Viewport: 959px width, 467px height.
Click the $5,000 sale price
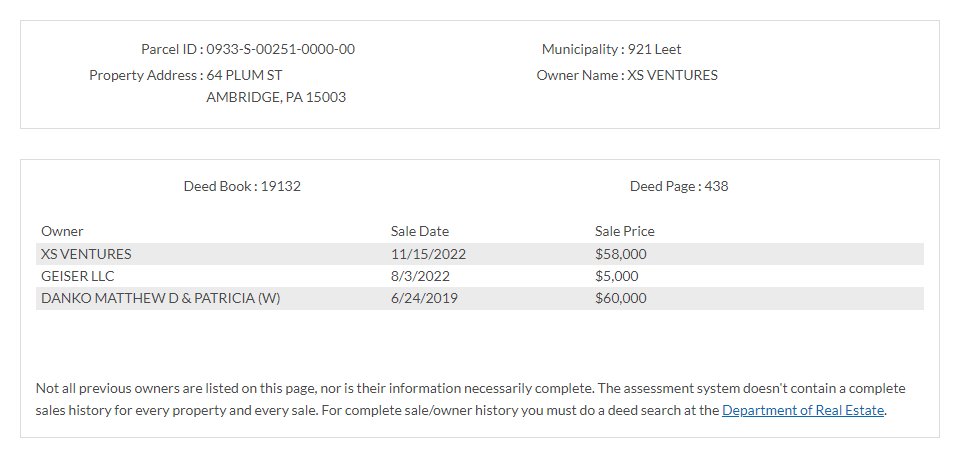click(617, 276)
